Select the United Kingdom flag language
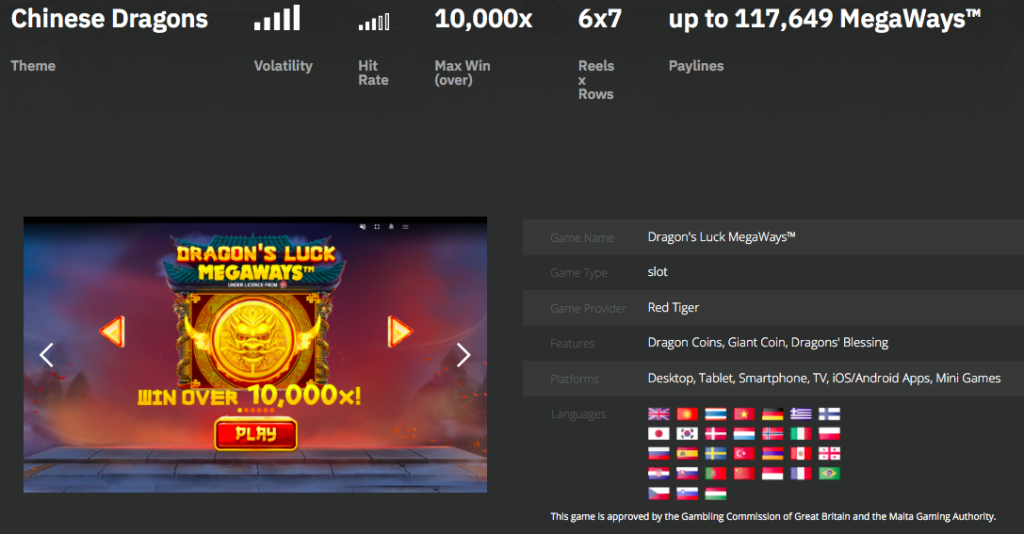 [x=658, y=414]
